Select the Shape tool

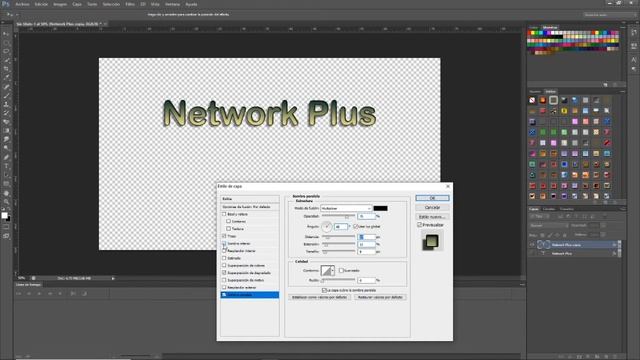coord(6,184)
